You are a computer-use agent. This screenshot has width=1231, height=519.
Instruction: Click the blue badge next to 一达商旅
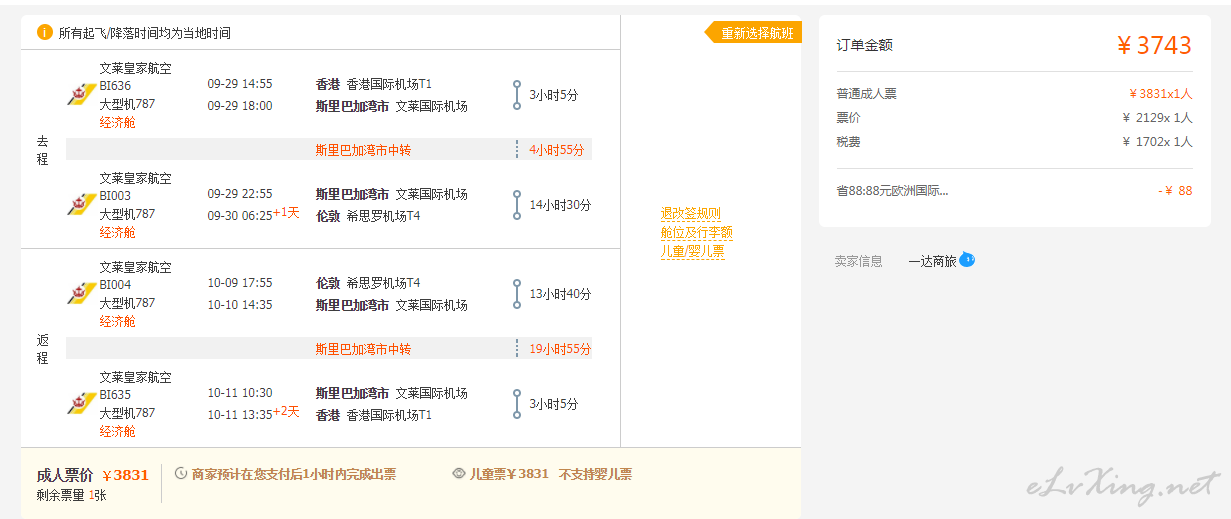[967, 260]
